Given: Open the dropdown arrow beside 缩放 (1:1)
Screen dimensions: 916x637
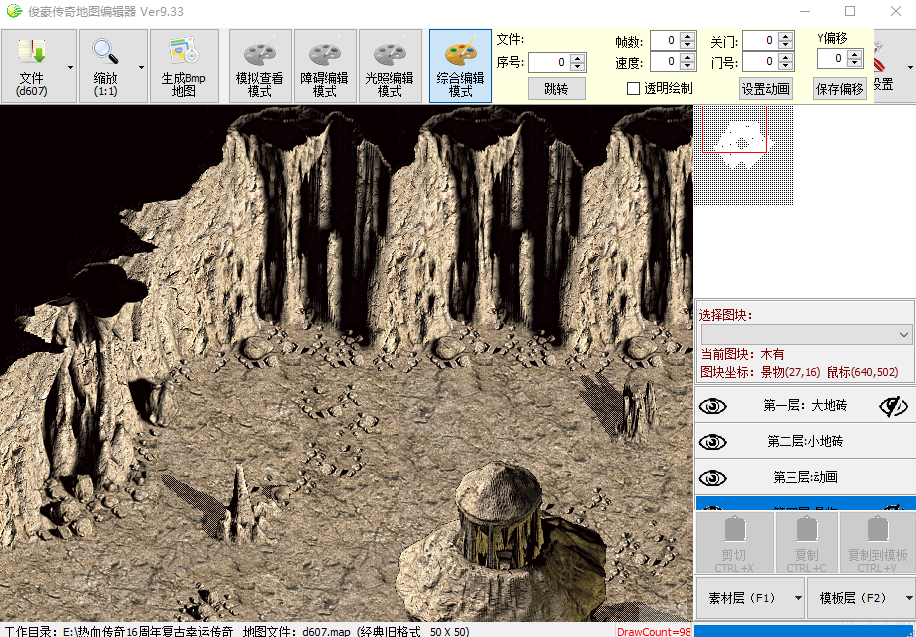Looking at the screenshot, I should coord(141,67).
